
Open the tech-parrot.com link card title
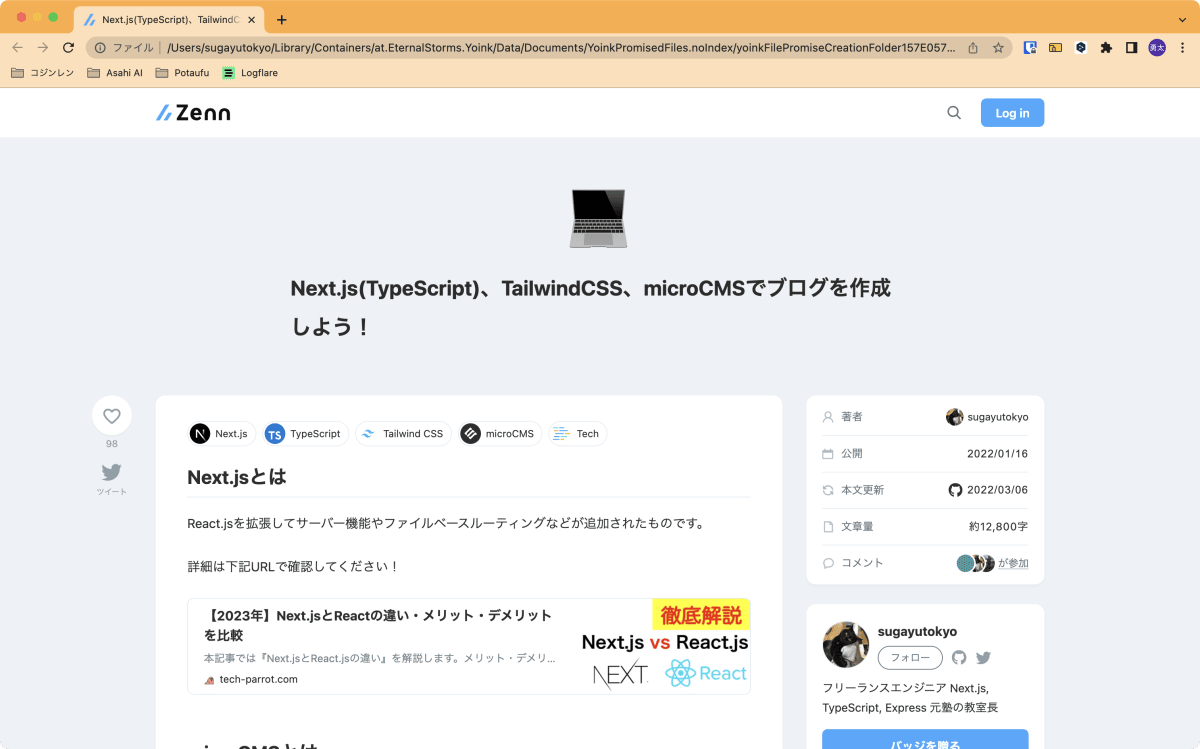click(x=378, y=625)
